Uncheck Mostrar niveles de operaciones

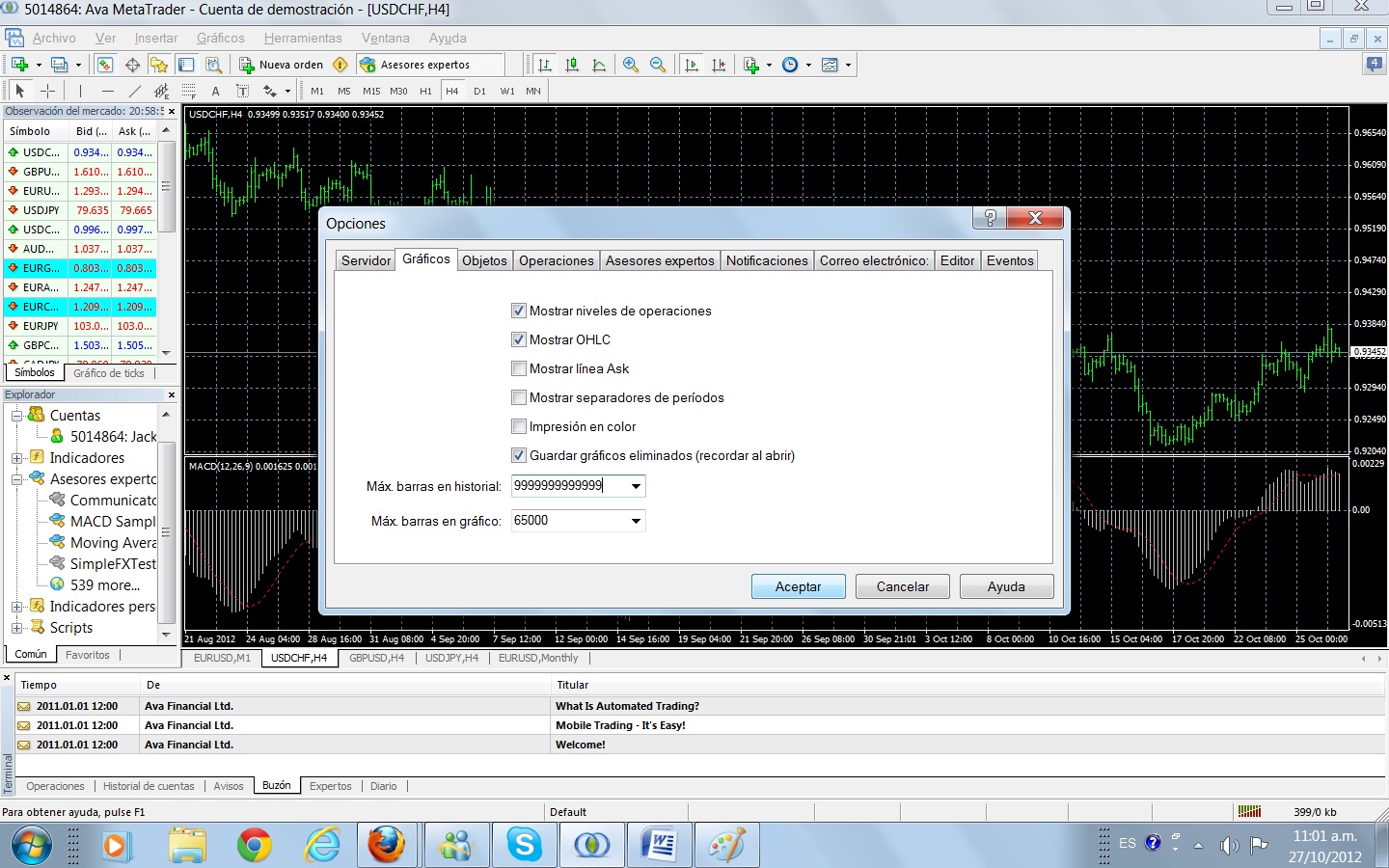pyautogui.click(x=519, y=311)
